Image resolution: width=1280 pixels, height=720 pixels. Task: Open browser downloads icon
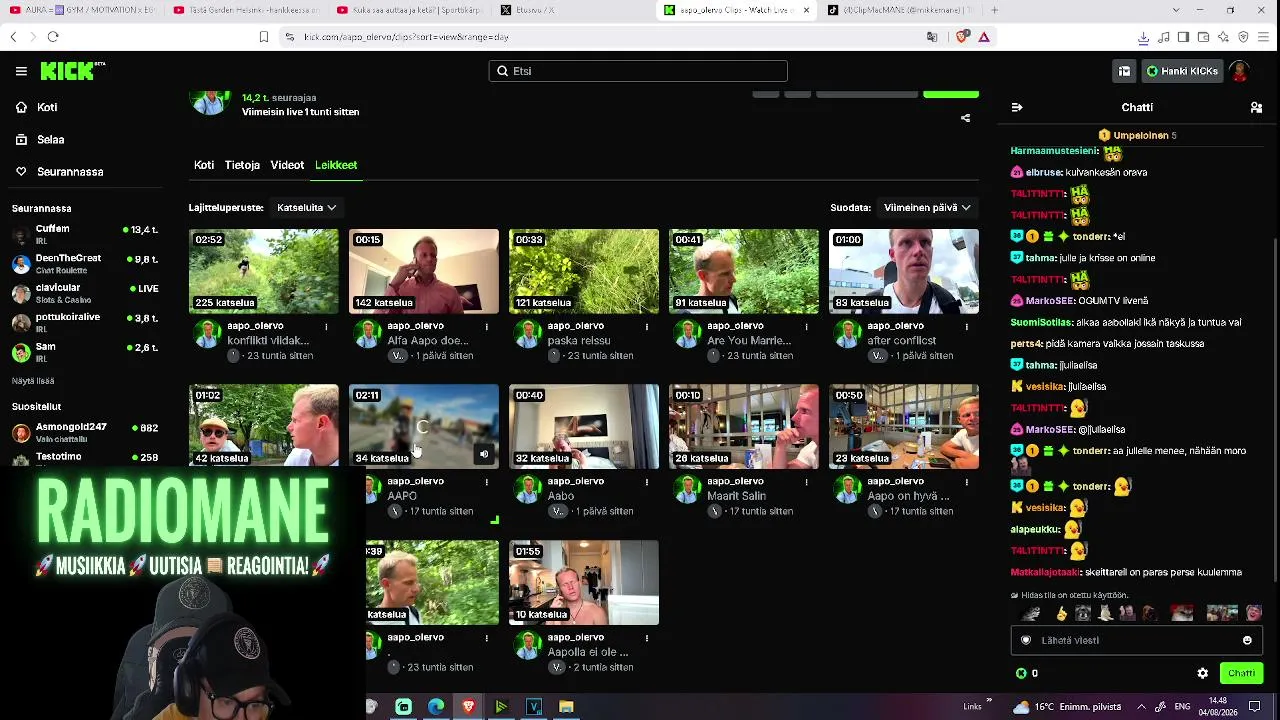pyautogui.click(x=1143, y=37)
